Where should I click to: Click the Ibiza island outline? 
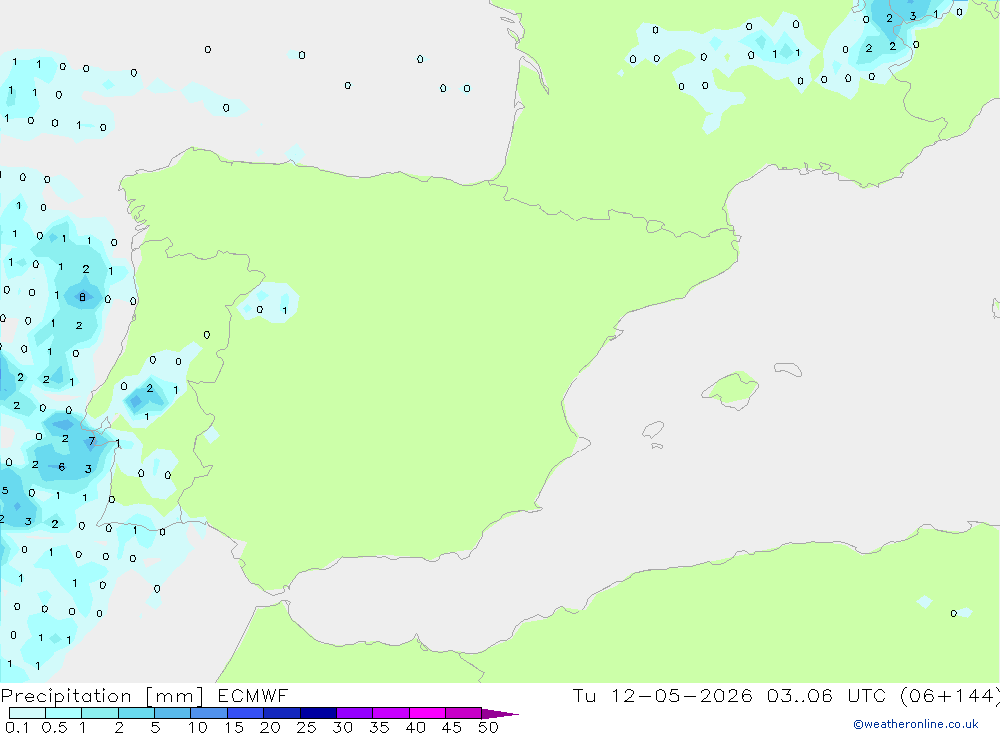coord(653,430)
